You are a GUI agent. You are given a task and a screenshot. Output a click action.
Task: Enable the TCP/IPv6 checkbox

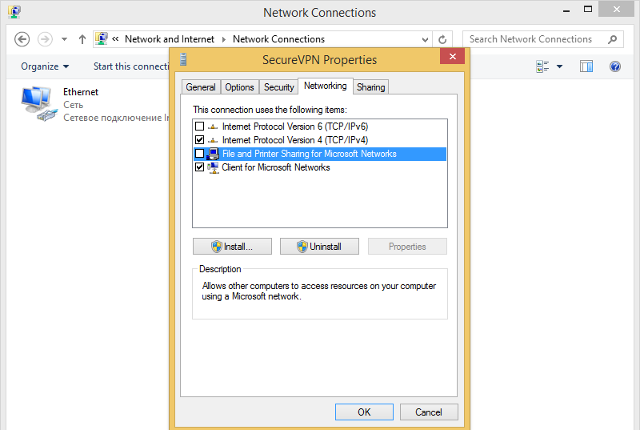[199, 126]
